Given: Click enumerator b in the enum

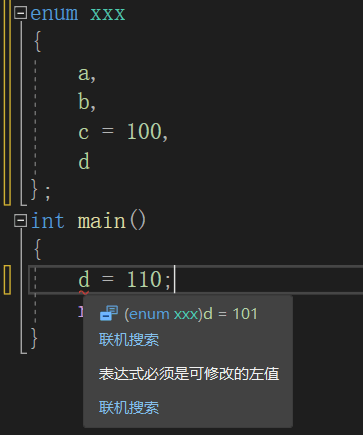Looking at the screenshot, I should coord(84,101).
